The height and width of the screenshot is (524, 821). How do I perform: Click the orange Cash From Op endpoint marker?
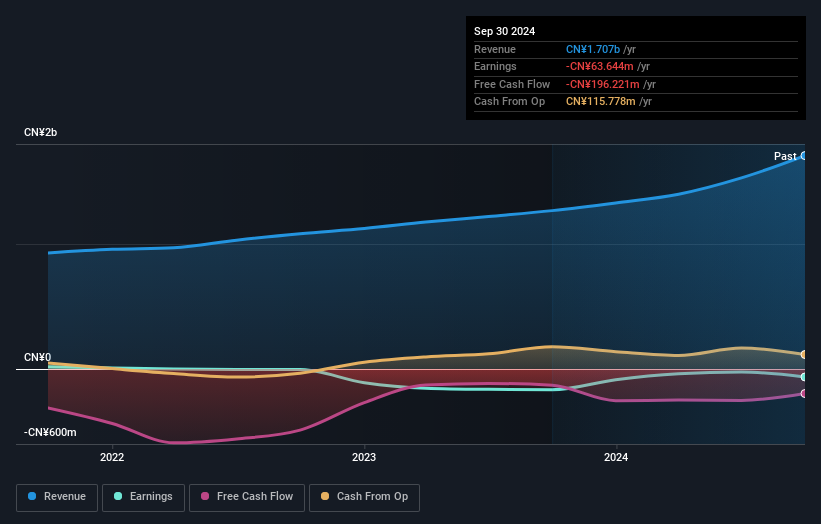pos(804,354)
